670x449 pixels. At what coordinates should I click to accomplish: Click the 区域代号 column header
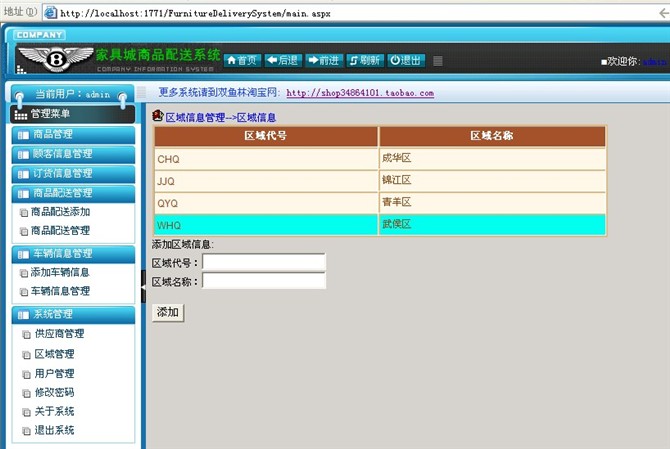[x=266, y=136]
